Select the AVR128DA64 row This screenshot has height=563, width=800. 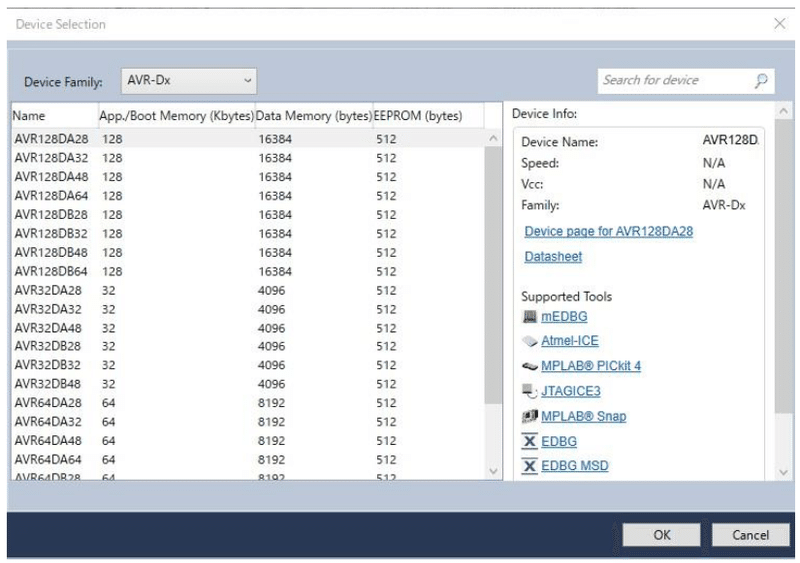[x=248, y=195]
